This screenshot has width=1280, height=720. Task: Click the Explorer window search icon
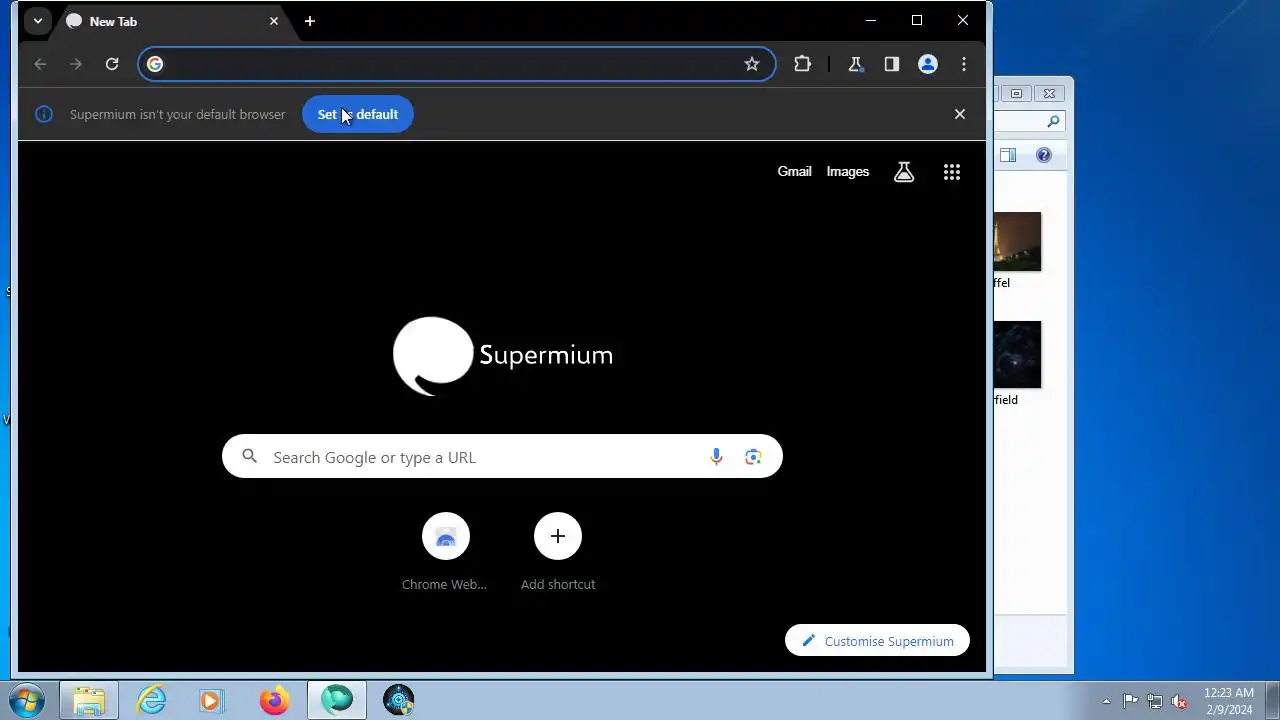tap(1053, 122)
